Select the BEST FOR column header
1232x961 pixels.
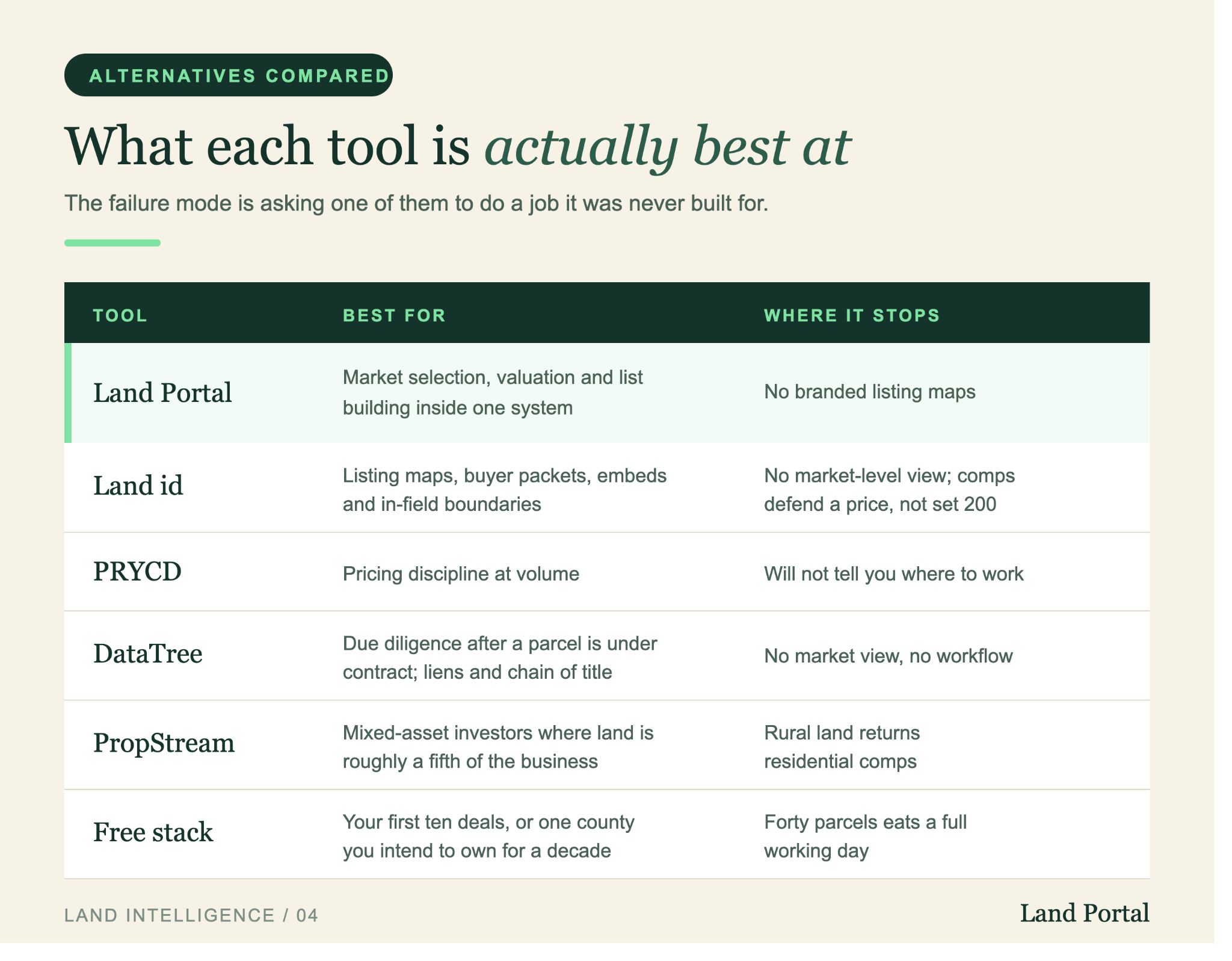pyautogui.click(x=395, y=315)
